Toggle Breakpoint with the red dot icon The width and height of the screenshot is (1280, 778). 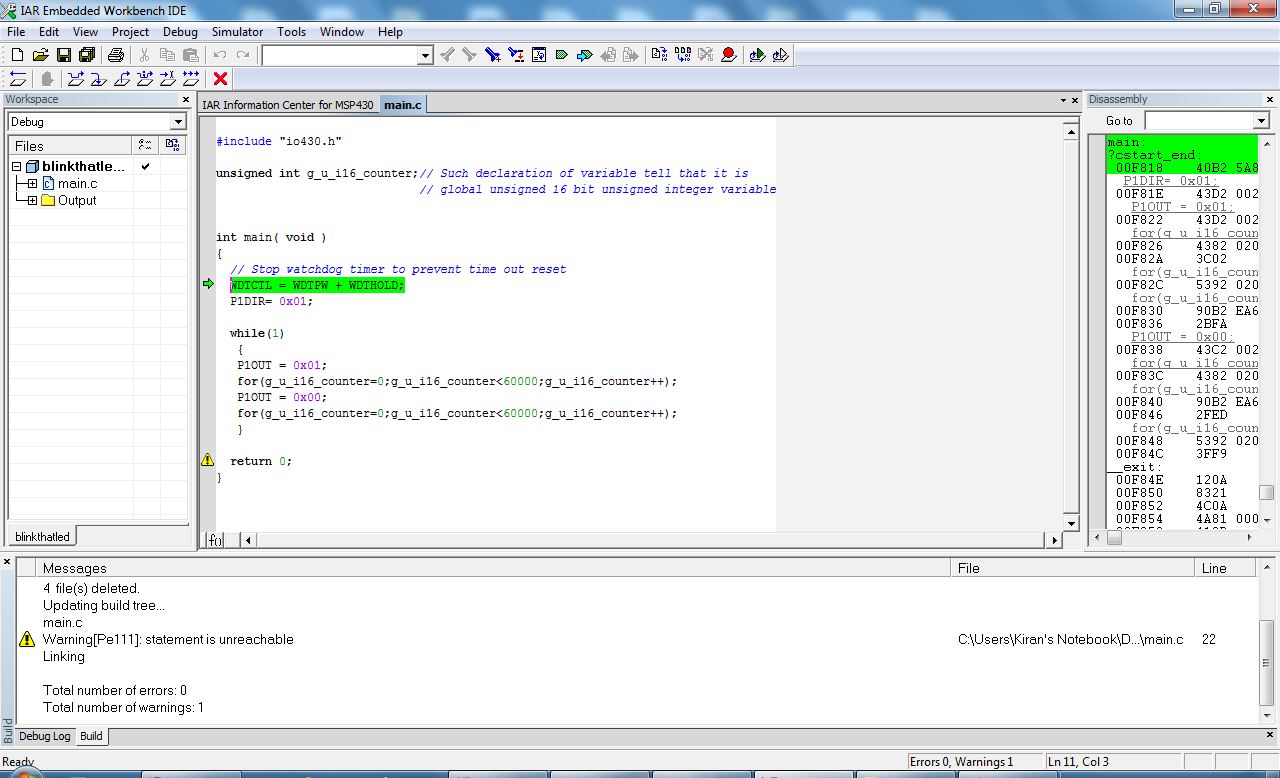[729, 55]
